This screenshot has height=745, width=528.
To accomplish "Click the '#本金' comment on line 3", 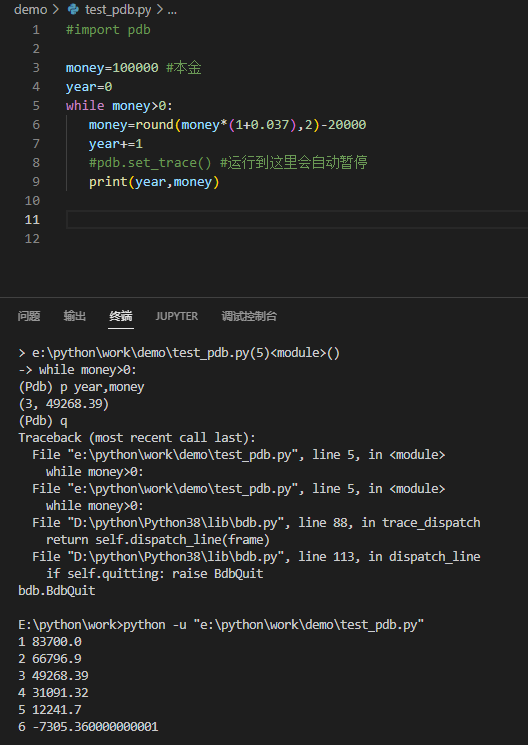I will tap(184, 67).
